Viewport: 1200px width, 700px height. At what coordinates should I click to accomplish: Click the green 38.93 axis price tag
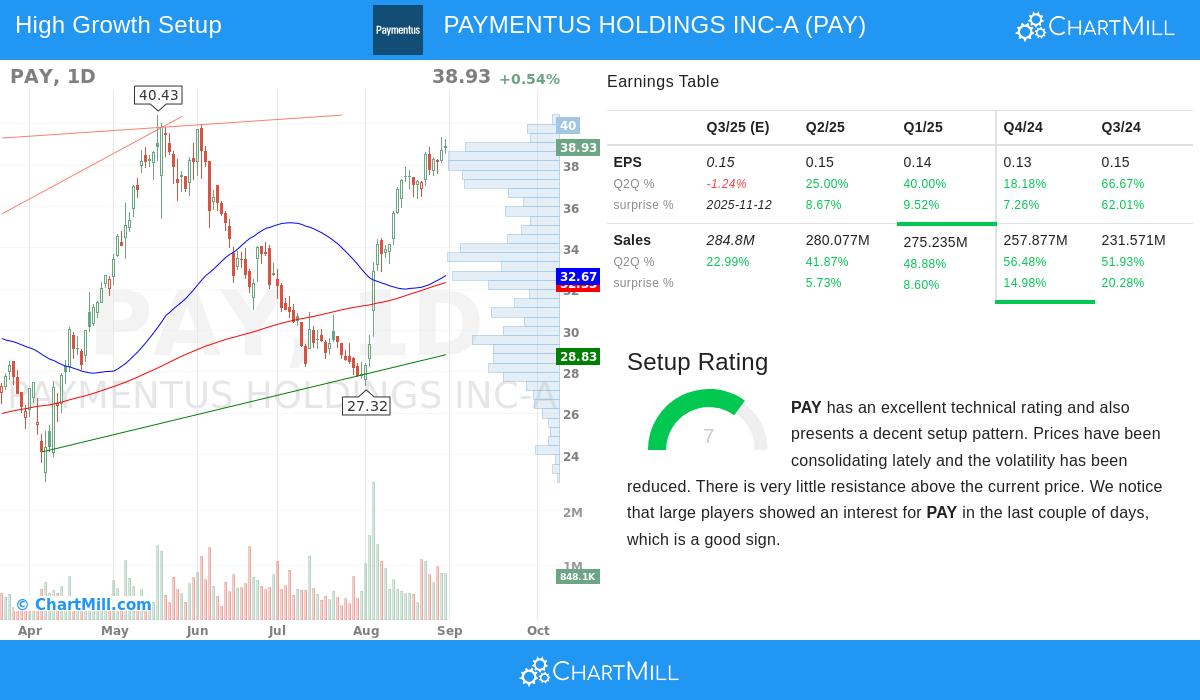578,147
